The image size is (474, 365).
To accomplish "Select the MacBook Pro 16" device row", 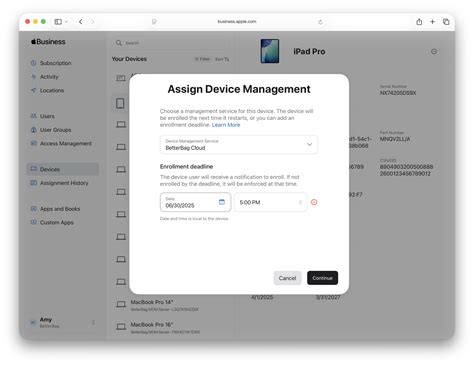I will click(172, 327).
